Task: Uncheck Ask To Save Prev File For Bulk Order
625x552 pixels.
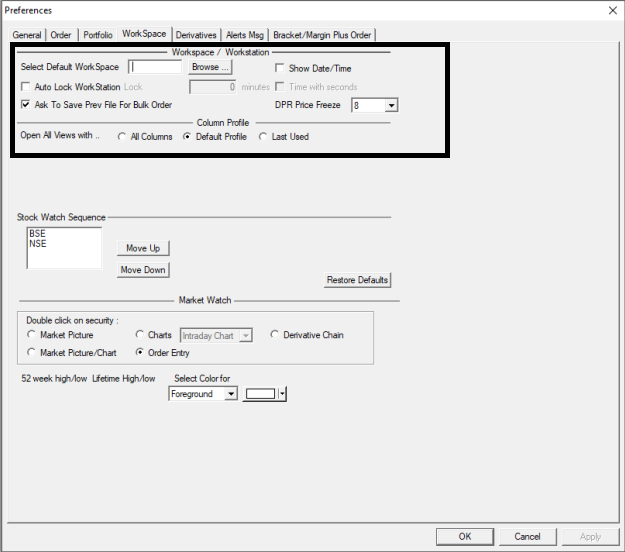Action: 26,104
